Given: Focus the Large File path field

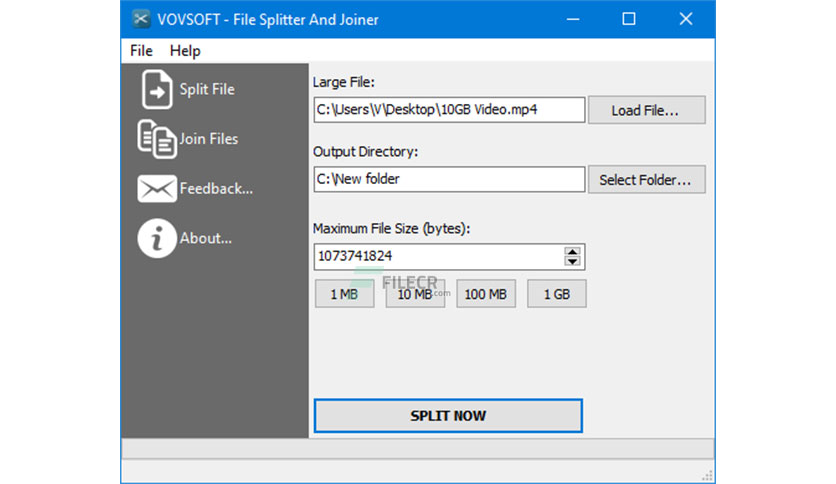Looking at the screenshot, I should pyautogui.click(x=449, y=110).
